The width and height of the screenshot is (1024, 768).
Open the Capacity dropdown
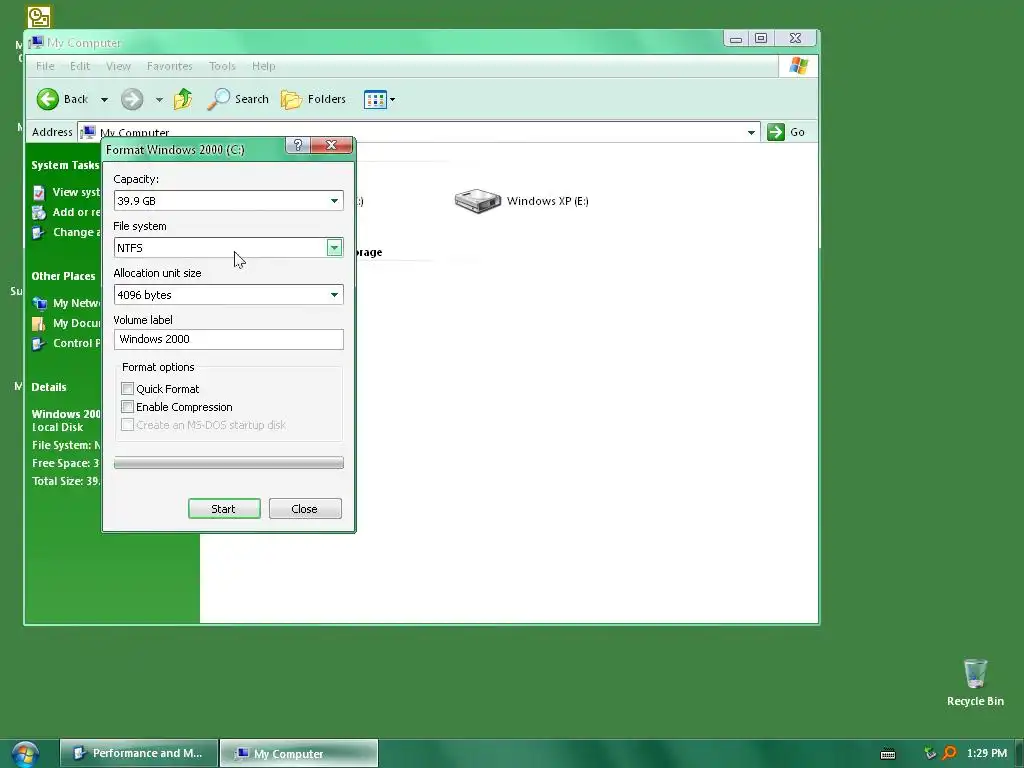(x=228, y=200)
